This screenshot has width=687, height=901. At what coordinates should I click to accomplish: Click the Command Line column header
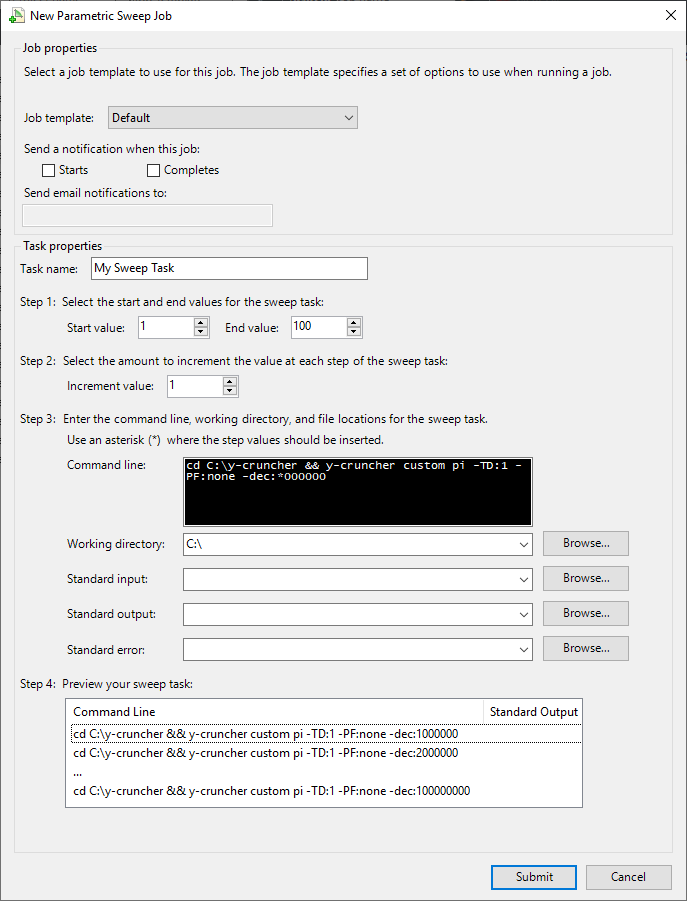(275, 712)
